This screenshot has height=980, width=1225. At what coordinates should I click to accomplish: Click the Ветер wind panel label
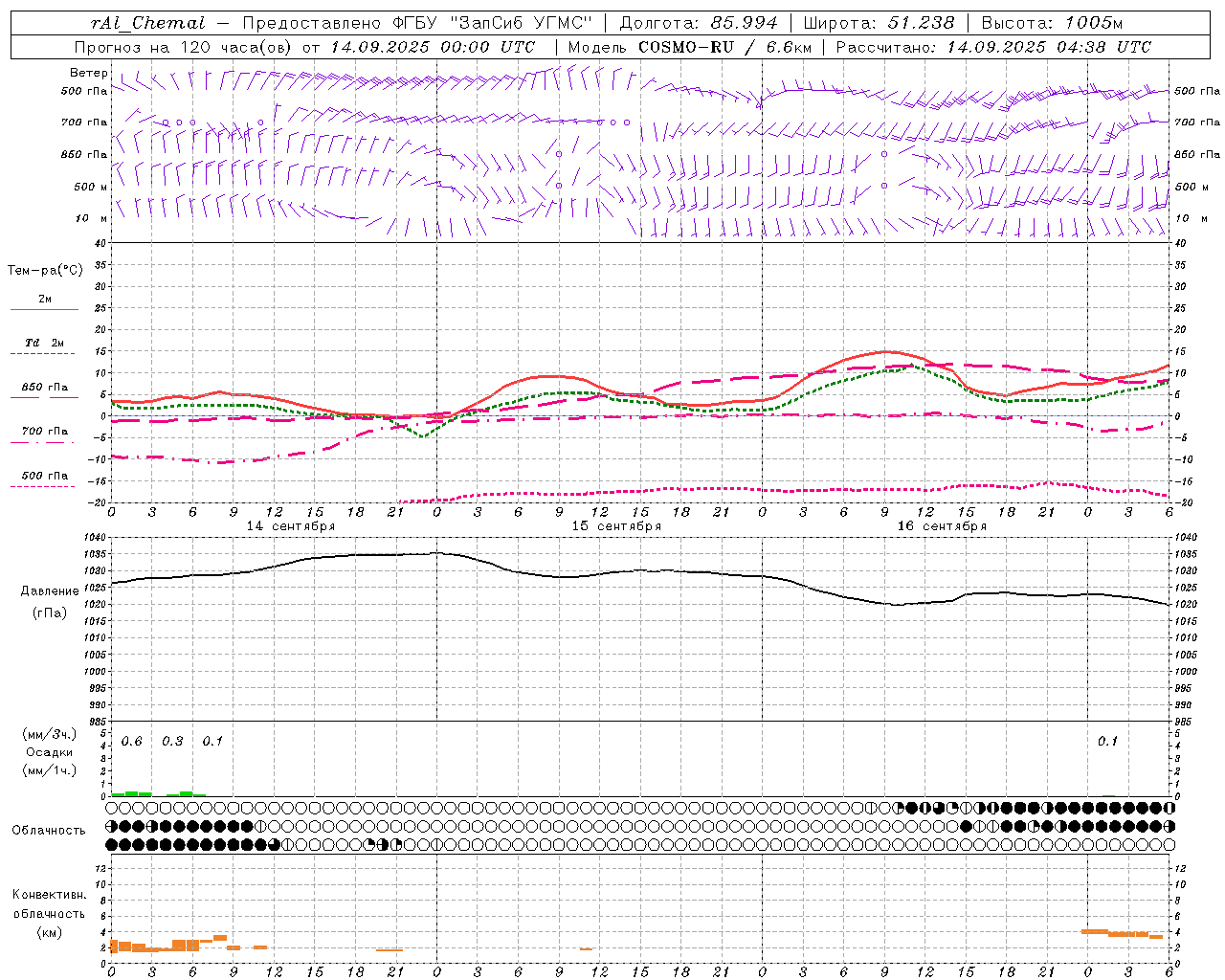pyautogui.click(x=88, y=73)
